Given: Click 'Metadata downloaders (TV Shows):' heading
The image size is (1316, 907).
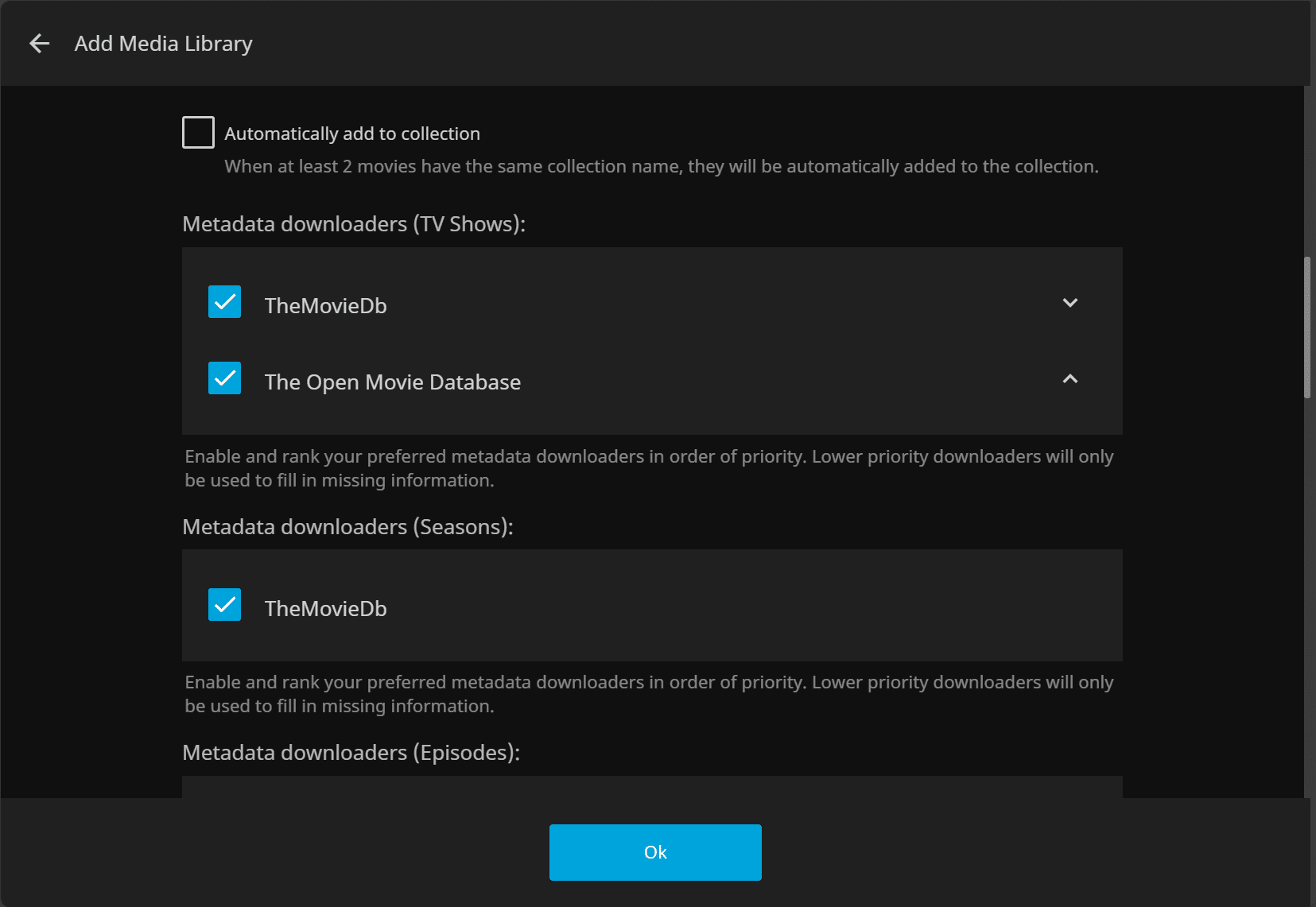Looking at the screenshot, I should click(354, 224).
